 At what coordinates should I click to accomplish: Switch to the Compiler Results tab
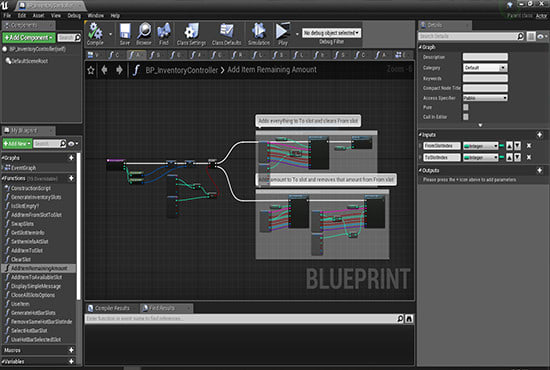click(x=112, y=308)
